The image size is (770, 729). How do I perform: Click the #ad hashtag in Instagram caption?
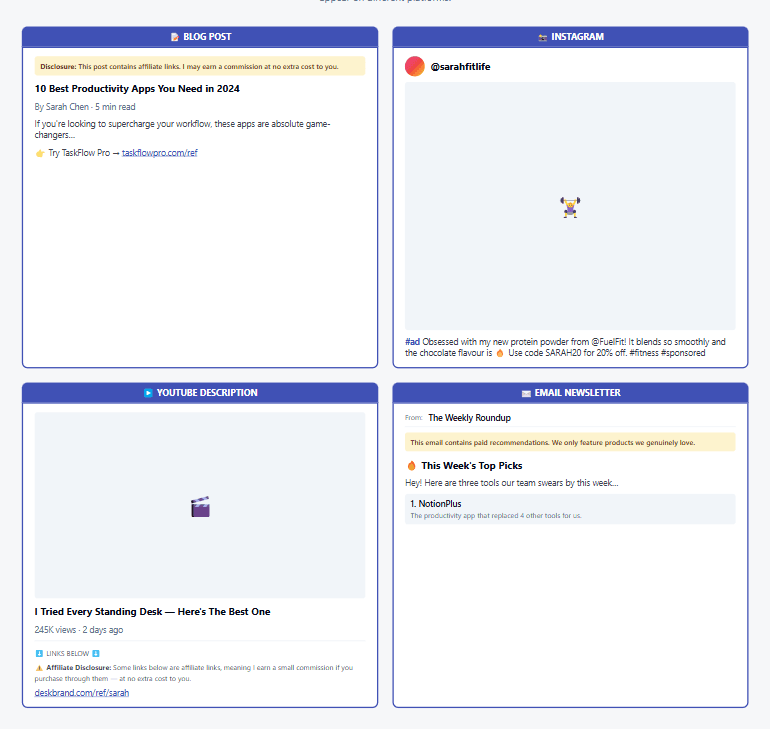click(x=412, y=342)
